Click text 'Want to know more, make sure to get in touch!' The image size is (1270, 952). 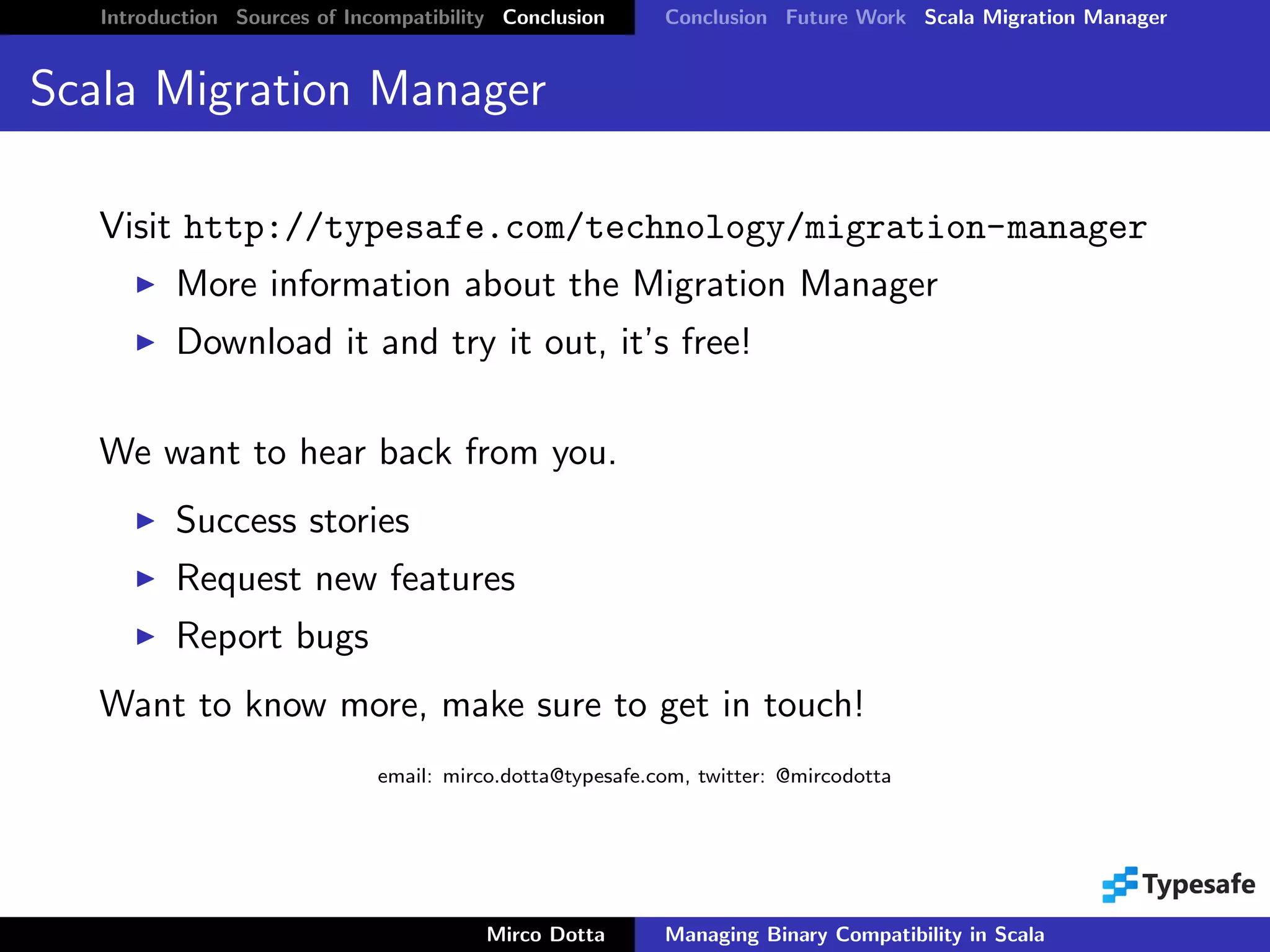[x=481, y=705]
